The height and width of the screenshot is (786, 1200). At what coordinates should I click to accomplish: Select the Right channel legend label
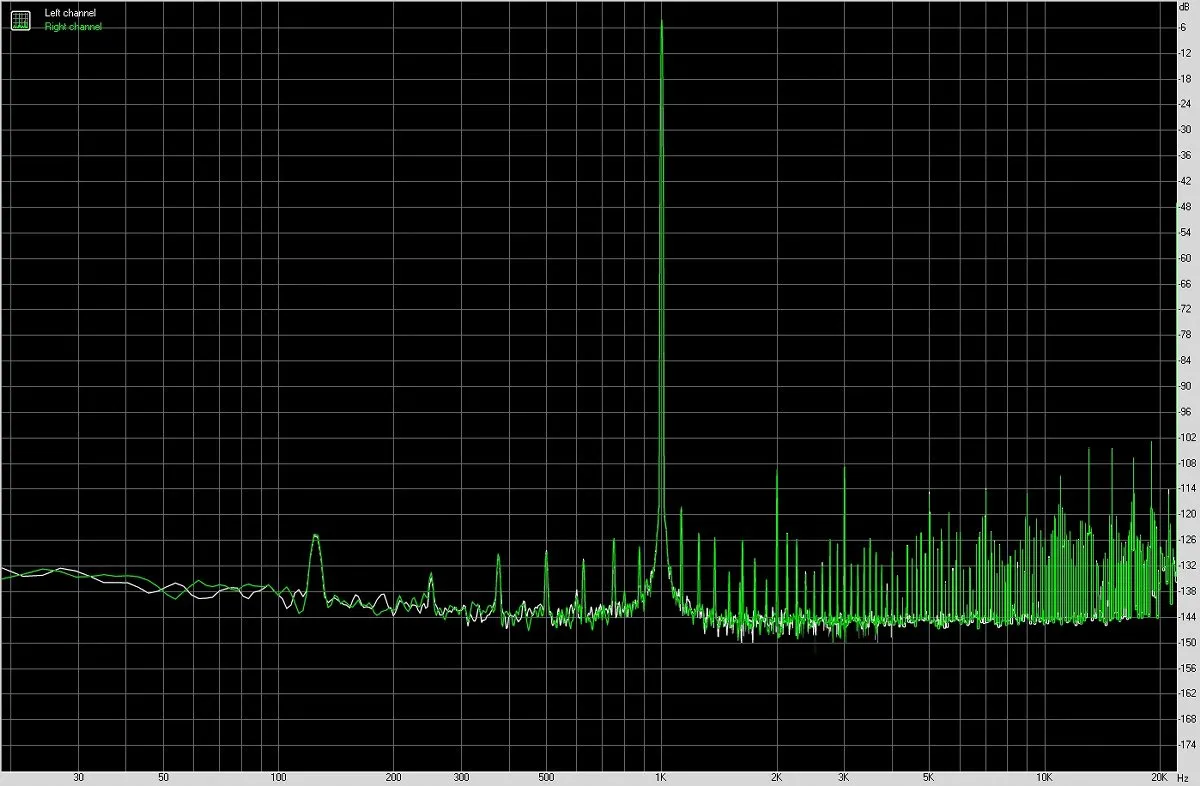point(73,27)
